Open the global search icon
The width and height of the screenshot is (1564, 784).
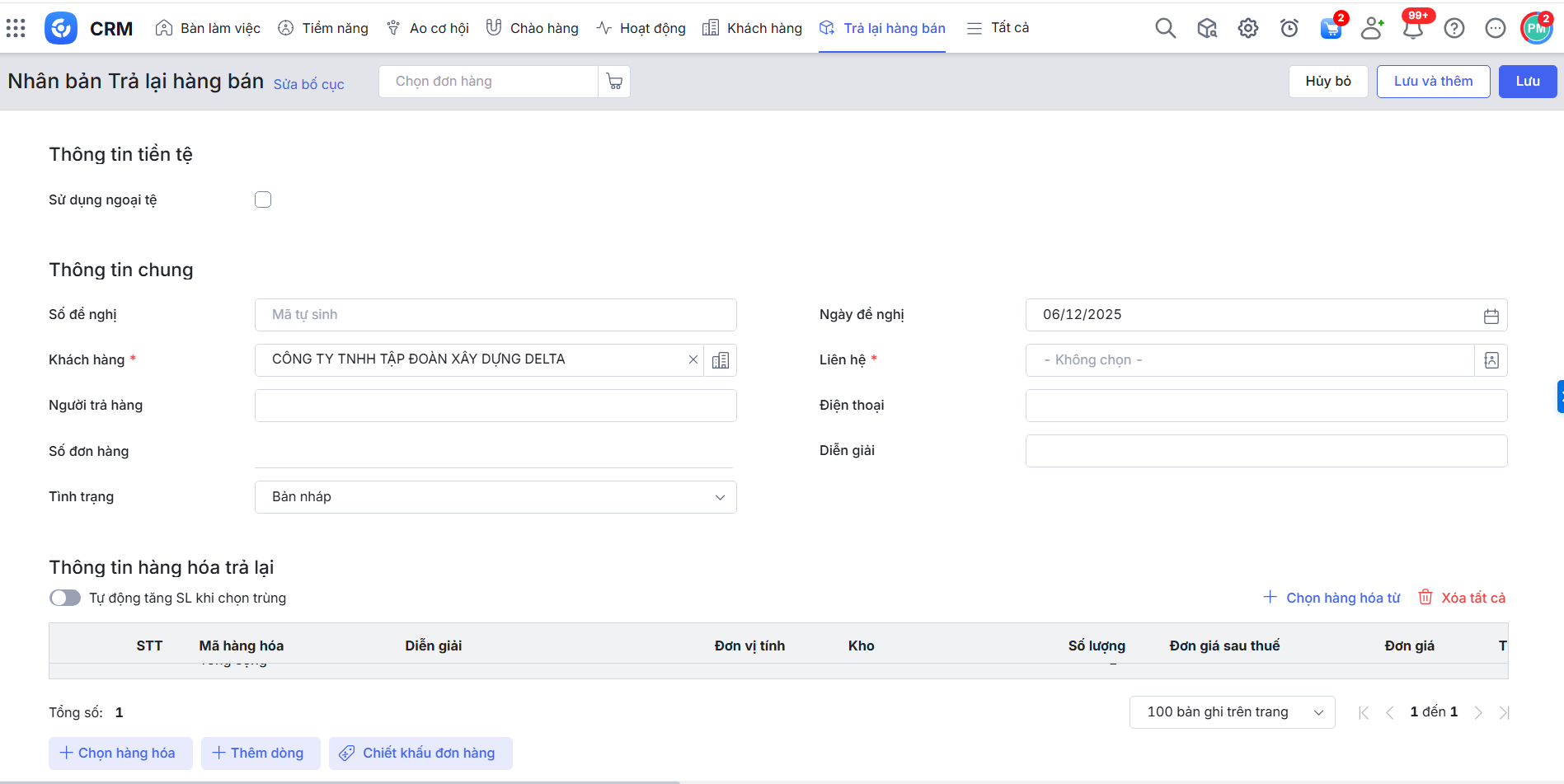pyautogui.click(x=1165, y=28)
